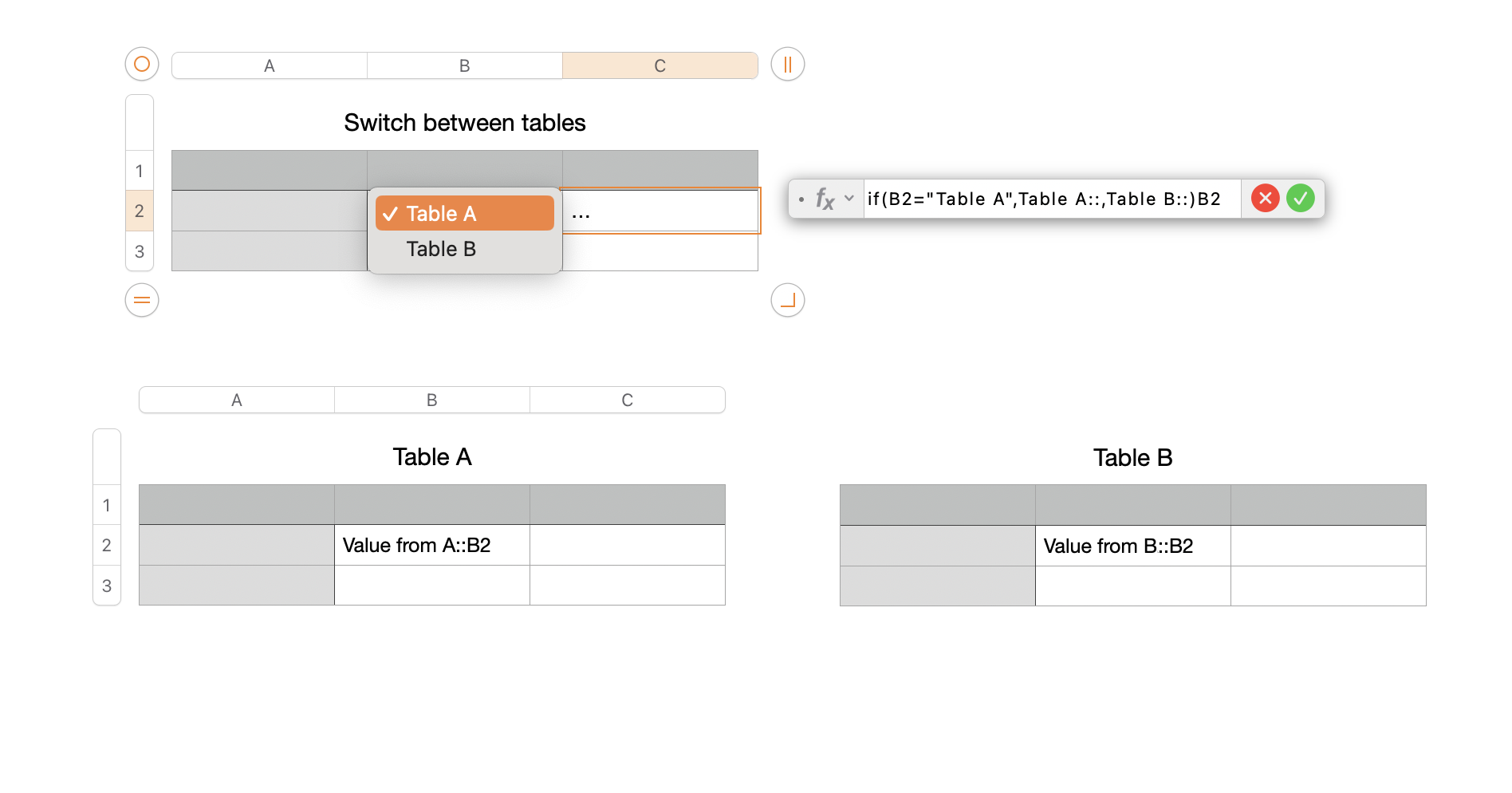Select the circular table handle of top table
Screen dimensions: 1512x793
pyautogui.click(x=141, y=65)
